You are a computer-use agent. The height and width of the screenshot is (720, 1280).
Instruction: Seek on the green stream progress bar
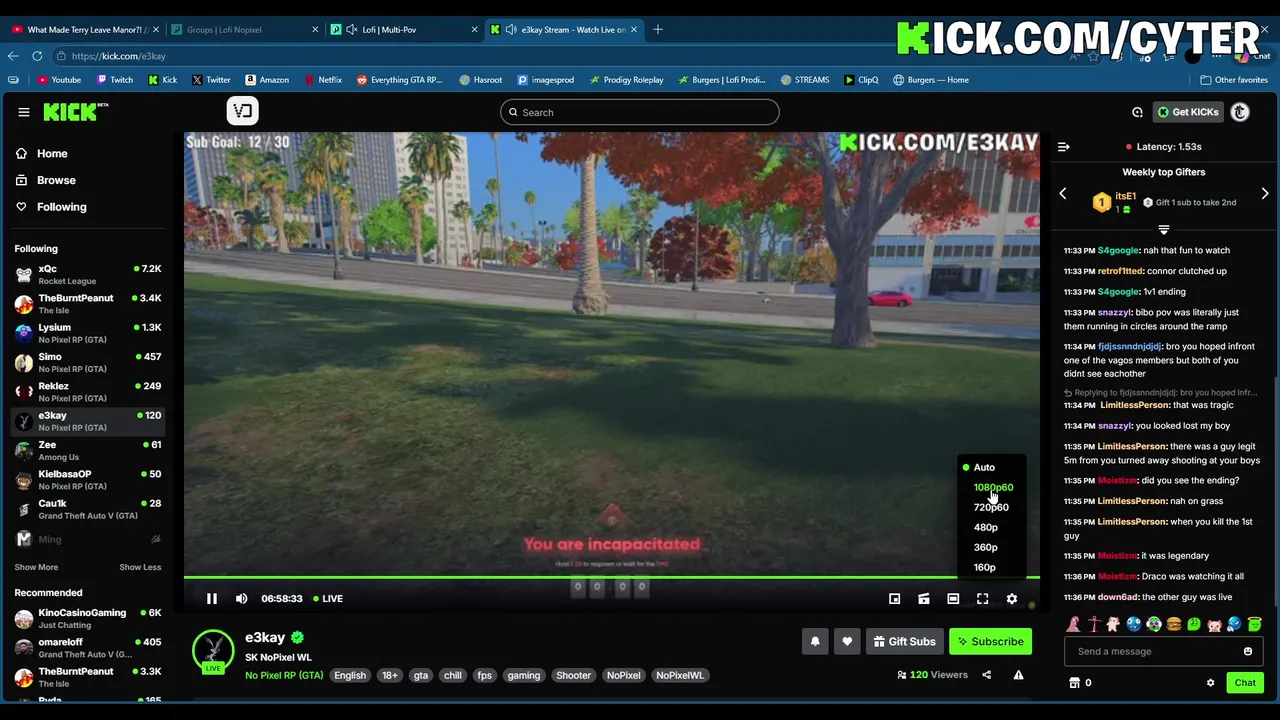point(611,577)
